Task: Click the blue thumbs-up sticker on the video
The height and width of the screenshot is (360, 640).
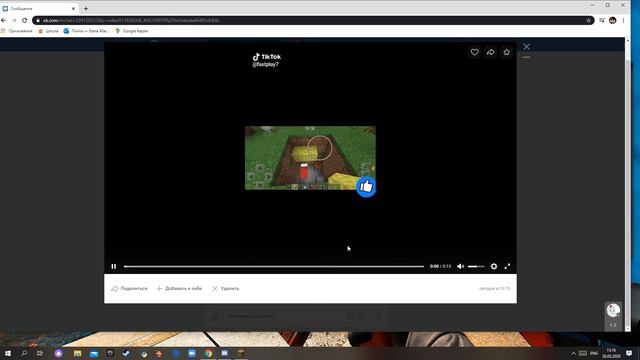Action: click(x=366, y=187)
